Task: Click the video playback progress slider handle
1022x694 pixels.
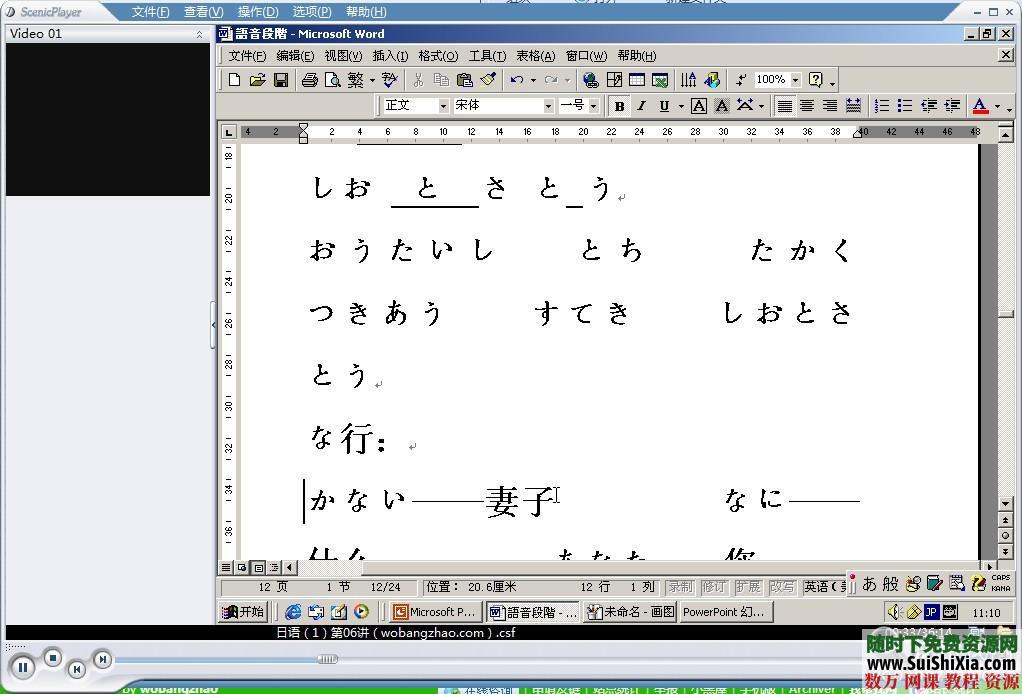Action: click(327, 659)
